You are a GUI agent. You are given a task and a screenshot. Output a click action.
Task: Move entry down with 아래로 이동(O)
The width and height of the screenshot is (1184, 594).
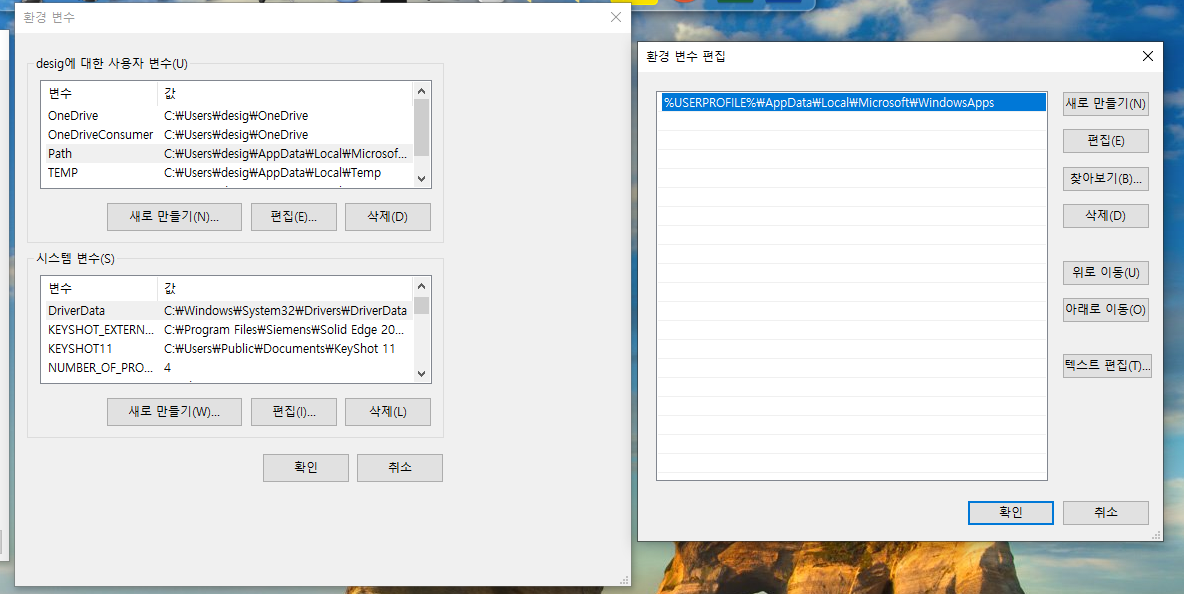click(1105, 309)
